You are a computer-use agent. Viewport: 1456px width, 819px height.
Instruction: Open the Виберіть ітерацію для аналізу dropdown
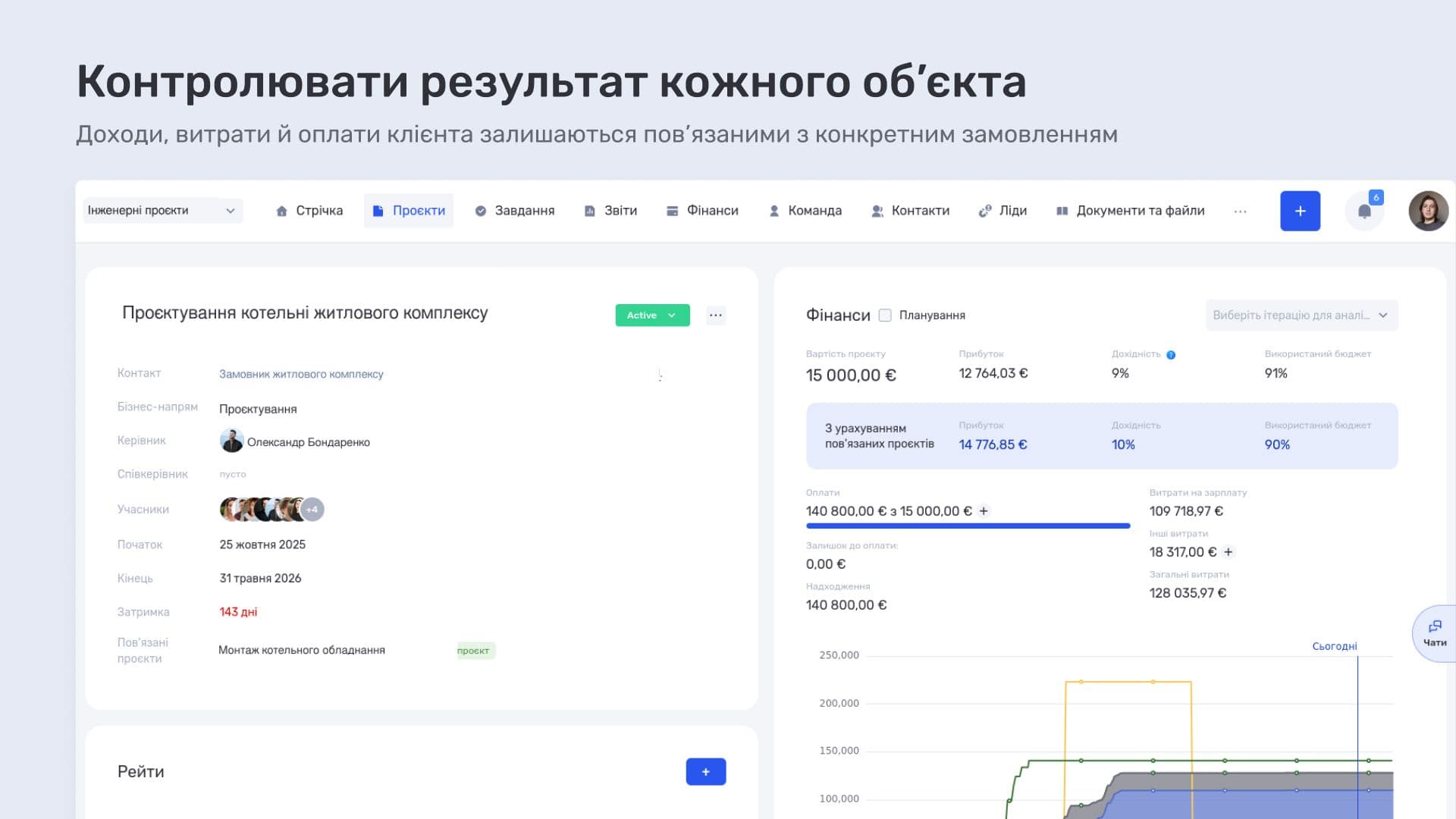coord(1301,315)
